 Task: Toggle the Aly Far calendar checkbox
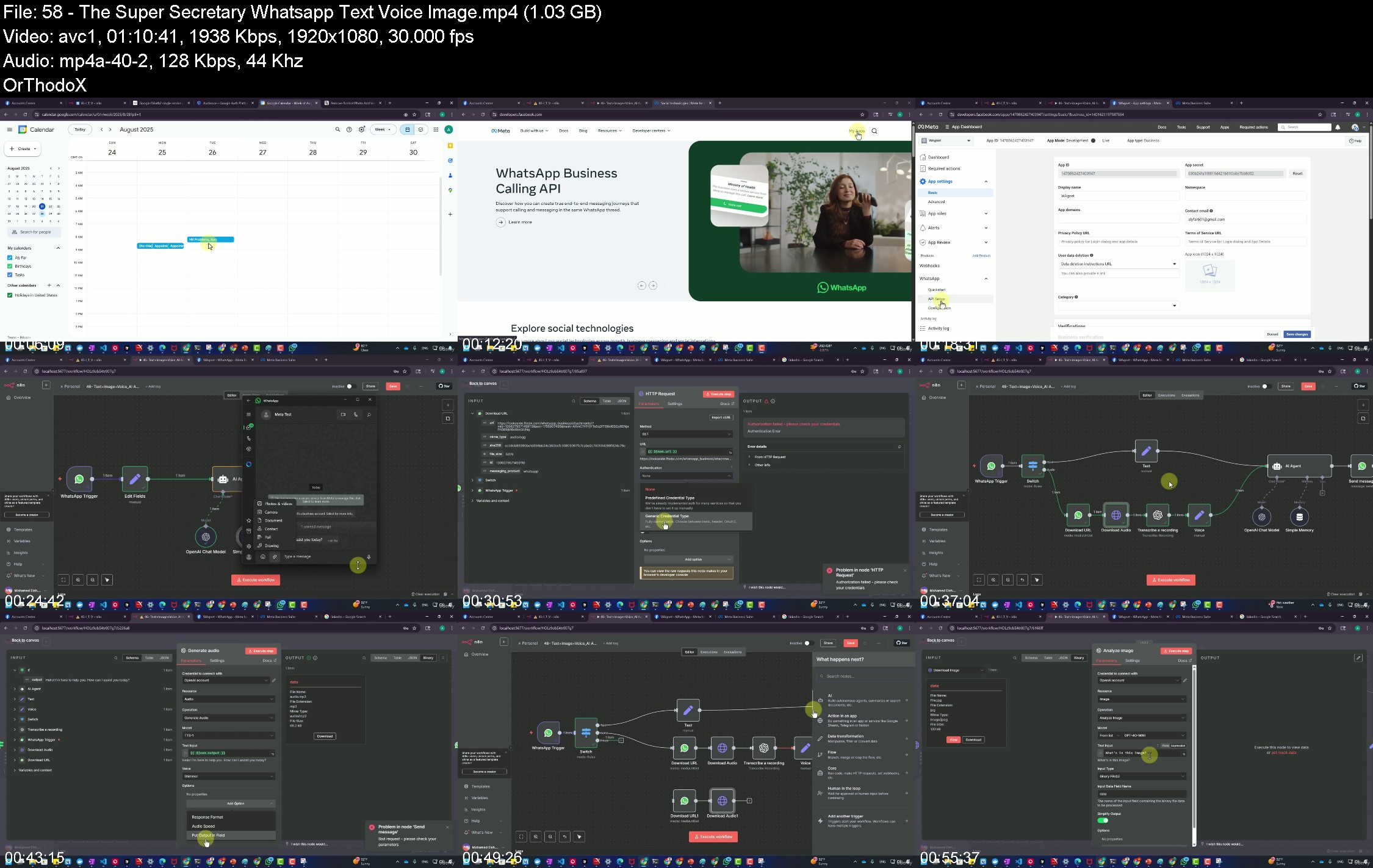pos(10,257)
